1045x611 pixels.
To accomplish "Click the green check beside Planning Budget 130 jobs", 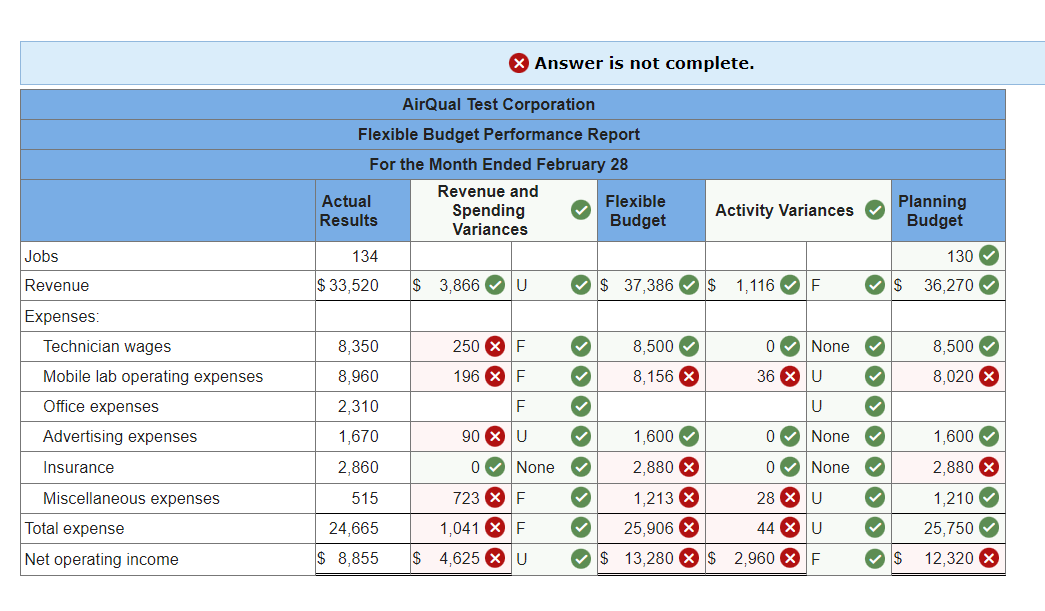I will coord(989,256).
